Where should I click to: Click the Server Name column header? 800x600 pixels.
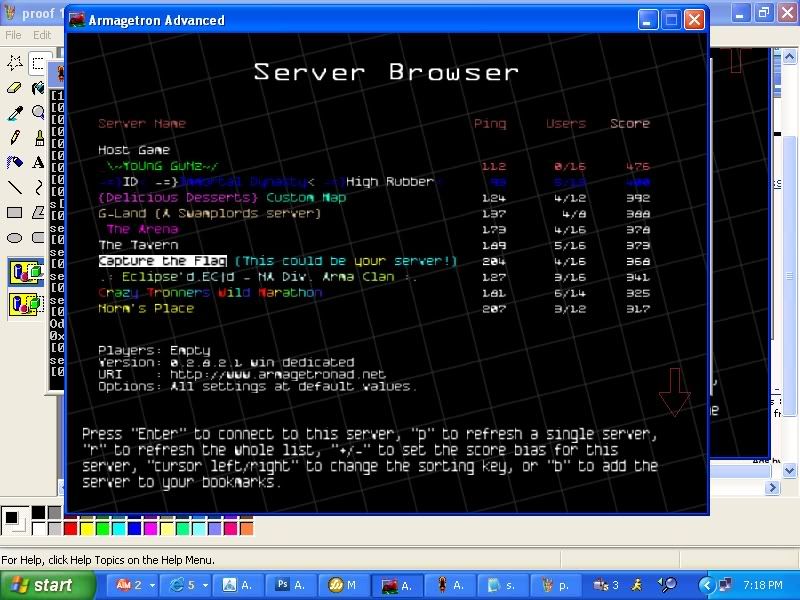tap(142, 123)
